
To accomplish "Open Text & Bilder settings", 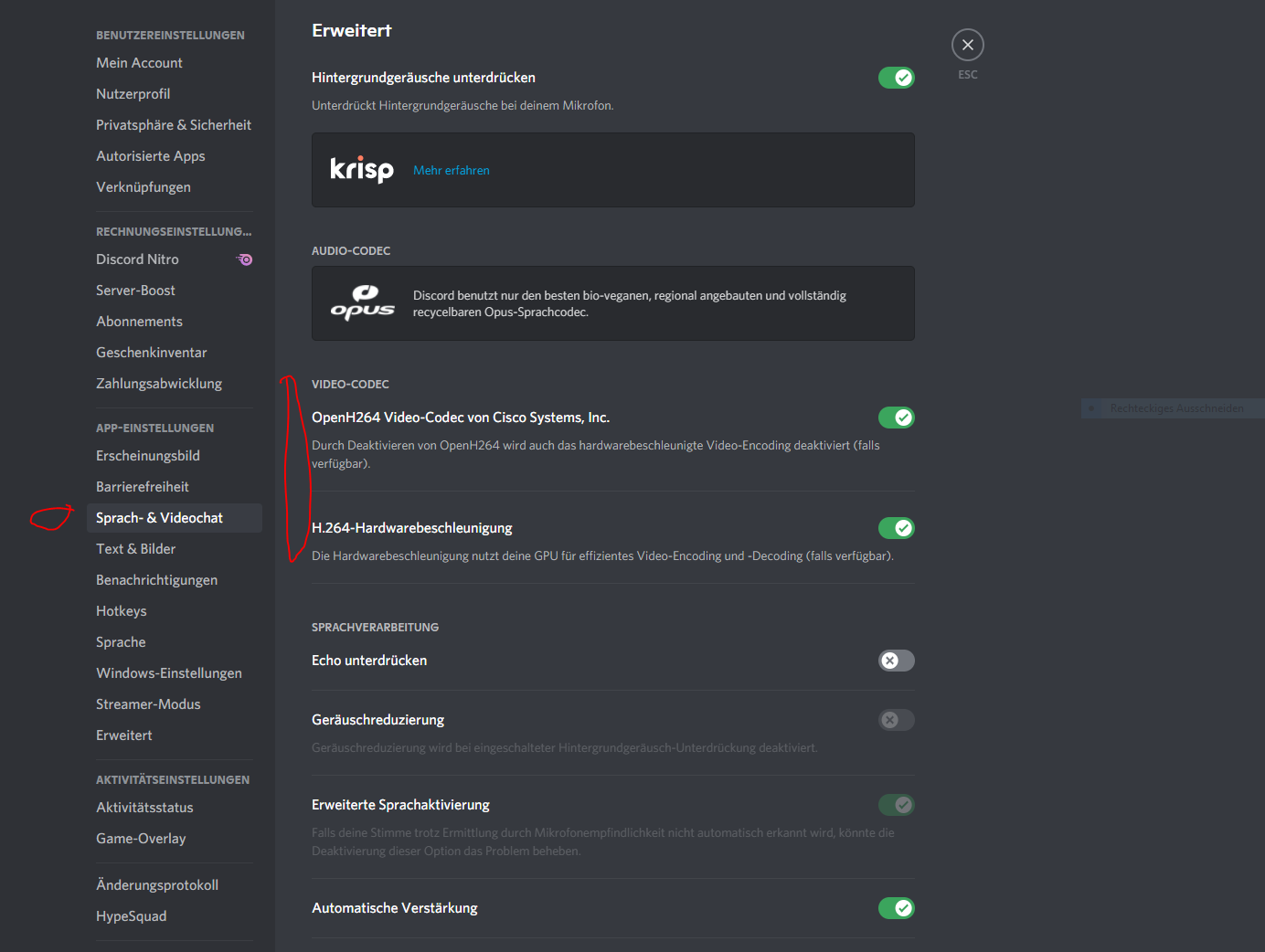I will pos(135,549).
